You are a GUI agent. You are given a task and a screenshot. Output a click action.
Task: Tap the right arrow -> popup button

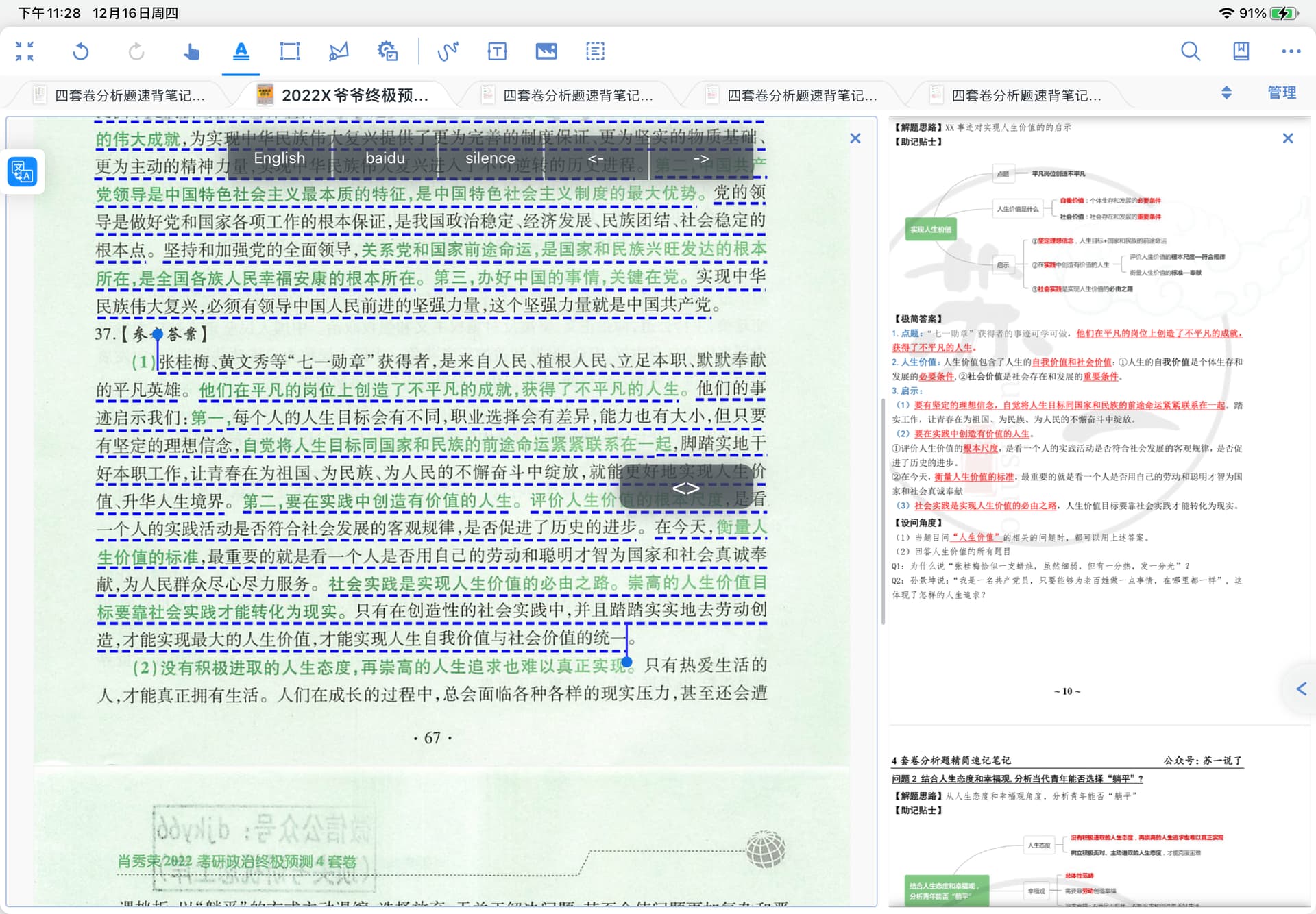coord(700,158)
